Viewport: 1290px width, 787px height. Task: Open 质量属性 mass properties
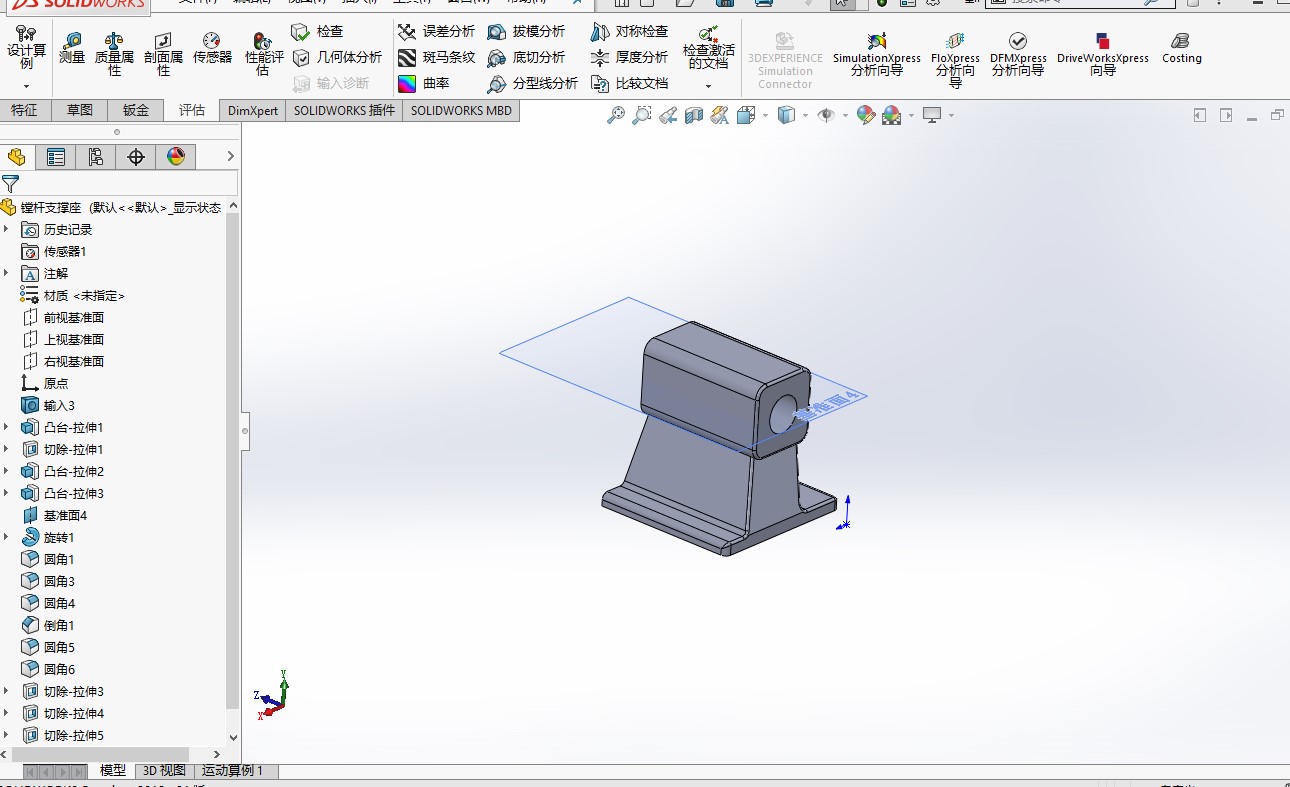[x=114, y=54]
